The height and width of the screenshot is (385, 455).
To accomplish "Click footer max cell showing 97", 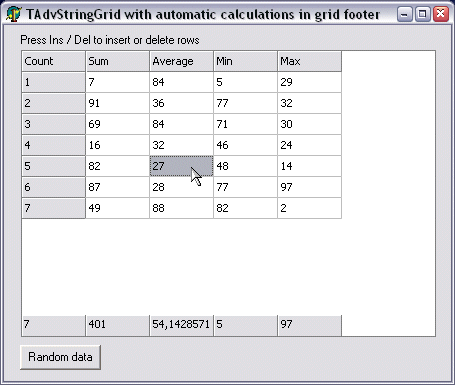I will pos(309,325).
